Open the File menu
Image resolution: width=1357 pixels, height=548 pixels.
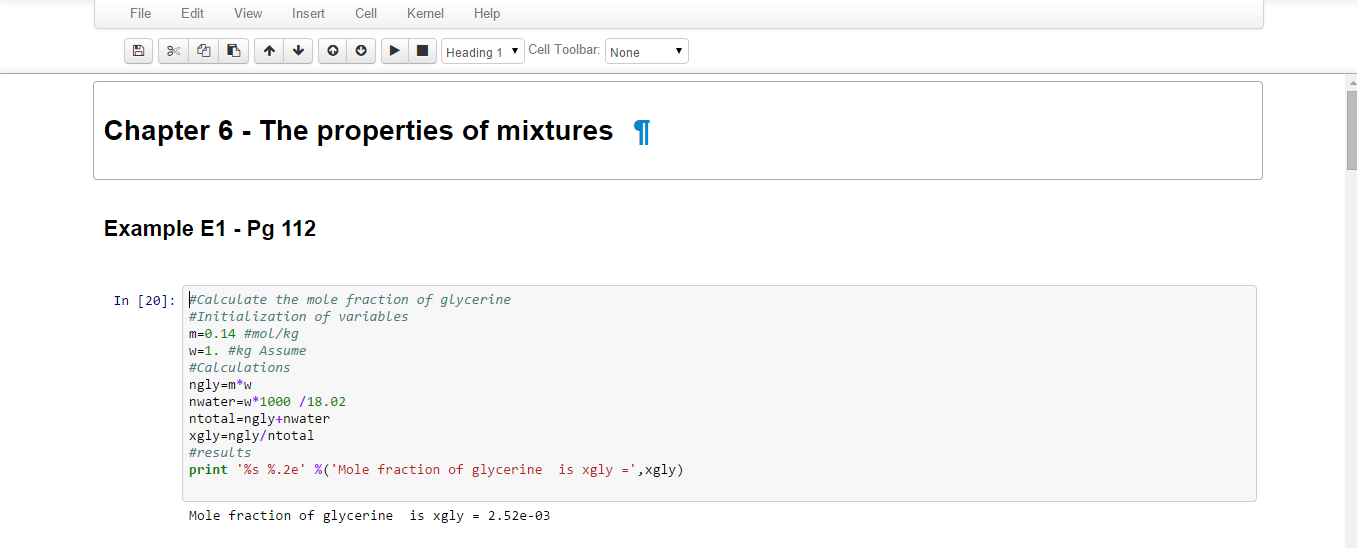141,13
